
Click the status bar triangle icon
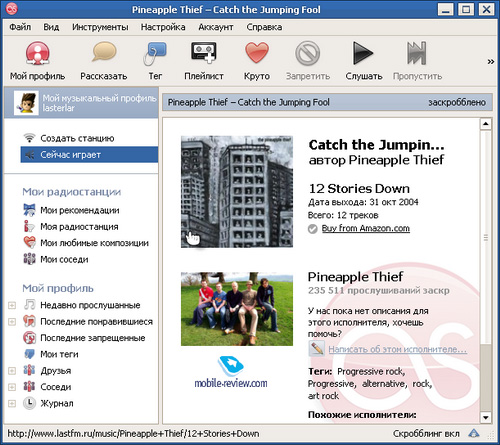(474, 433)
